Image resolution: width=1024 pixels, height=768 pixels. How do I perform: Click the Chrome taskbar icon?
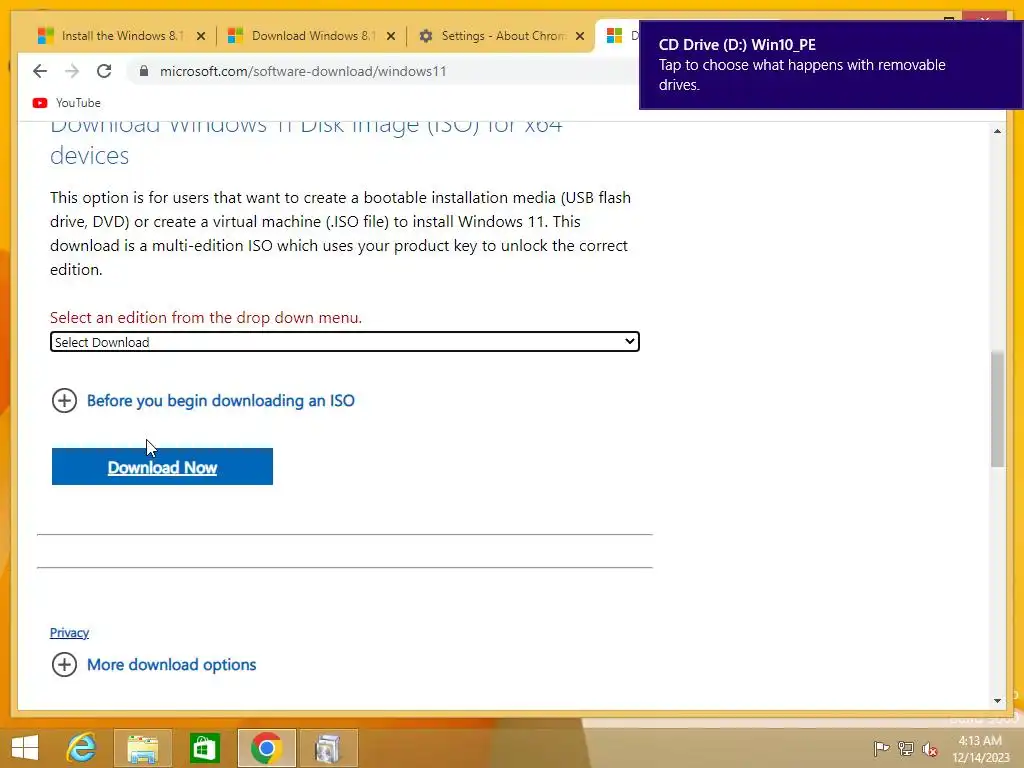(x=266, y=748)
